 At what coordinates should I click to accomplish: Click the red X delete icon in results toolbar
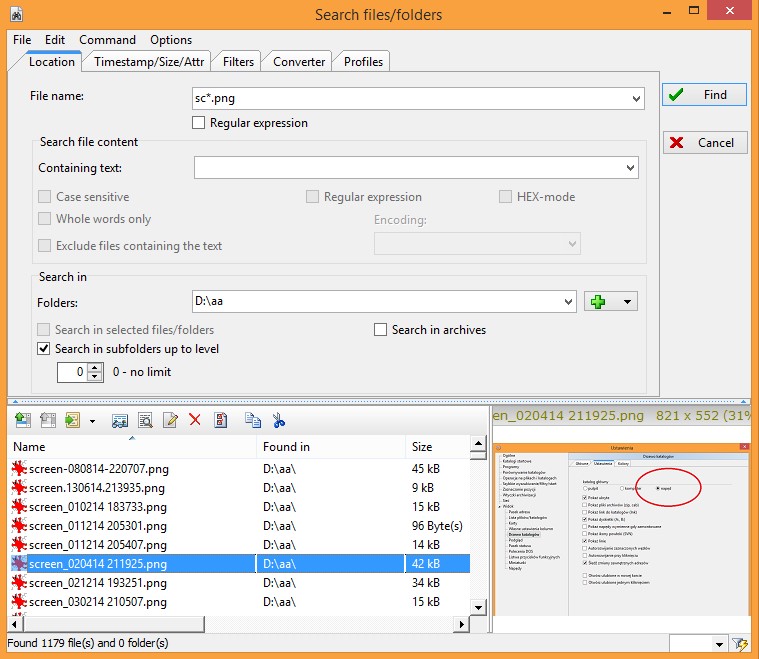[x=195, y=421]
